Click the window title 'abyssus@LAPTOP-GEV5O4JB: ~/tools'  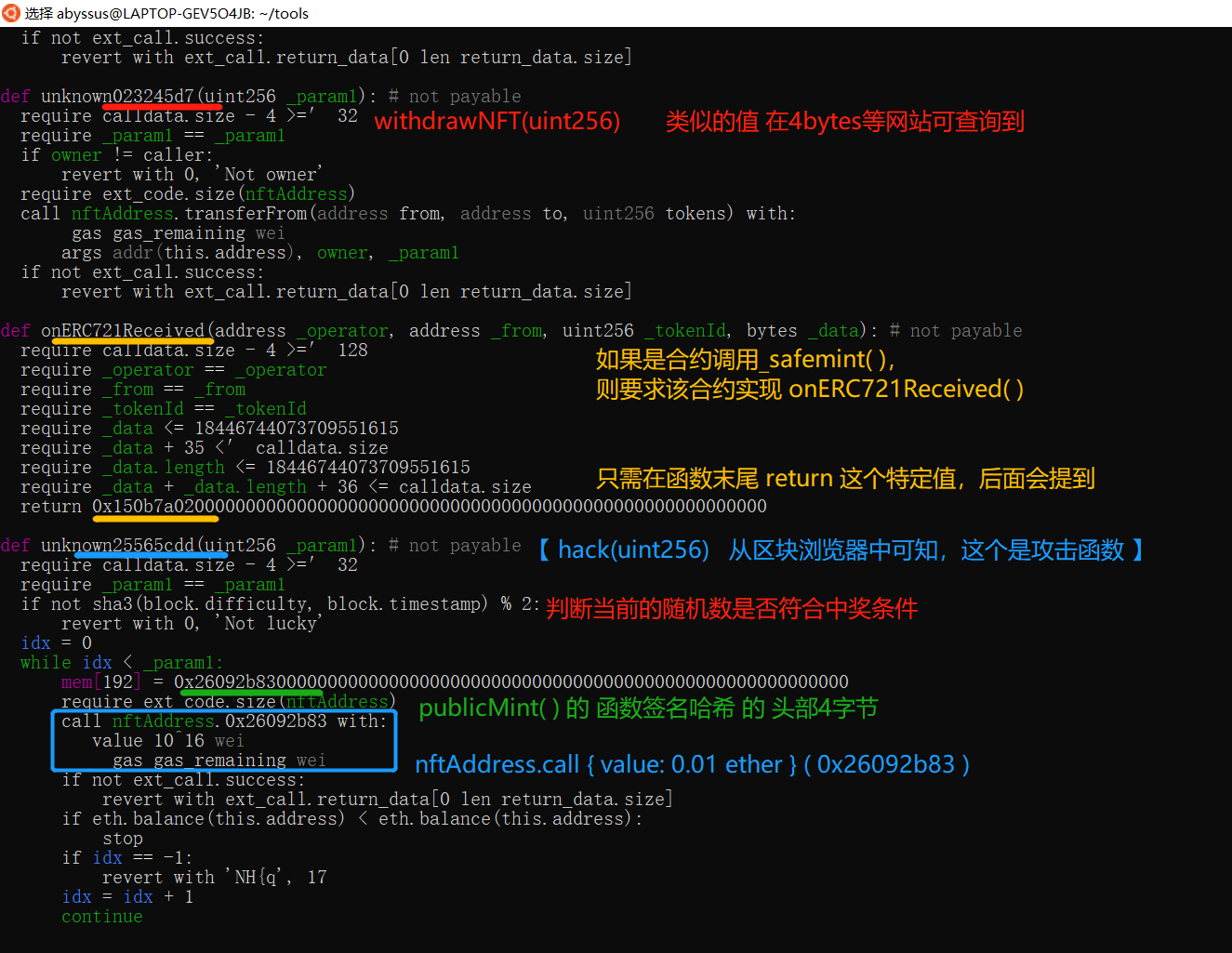click(182, 13)
